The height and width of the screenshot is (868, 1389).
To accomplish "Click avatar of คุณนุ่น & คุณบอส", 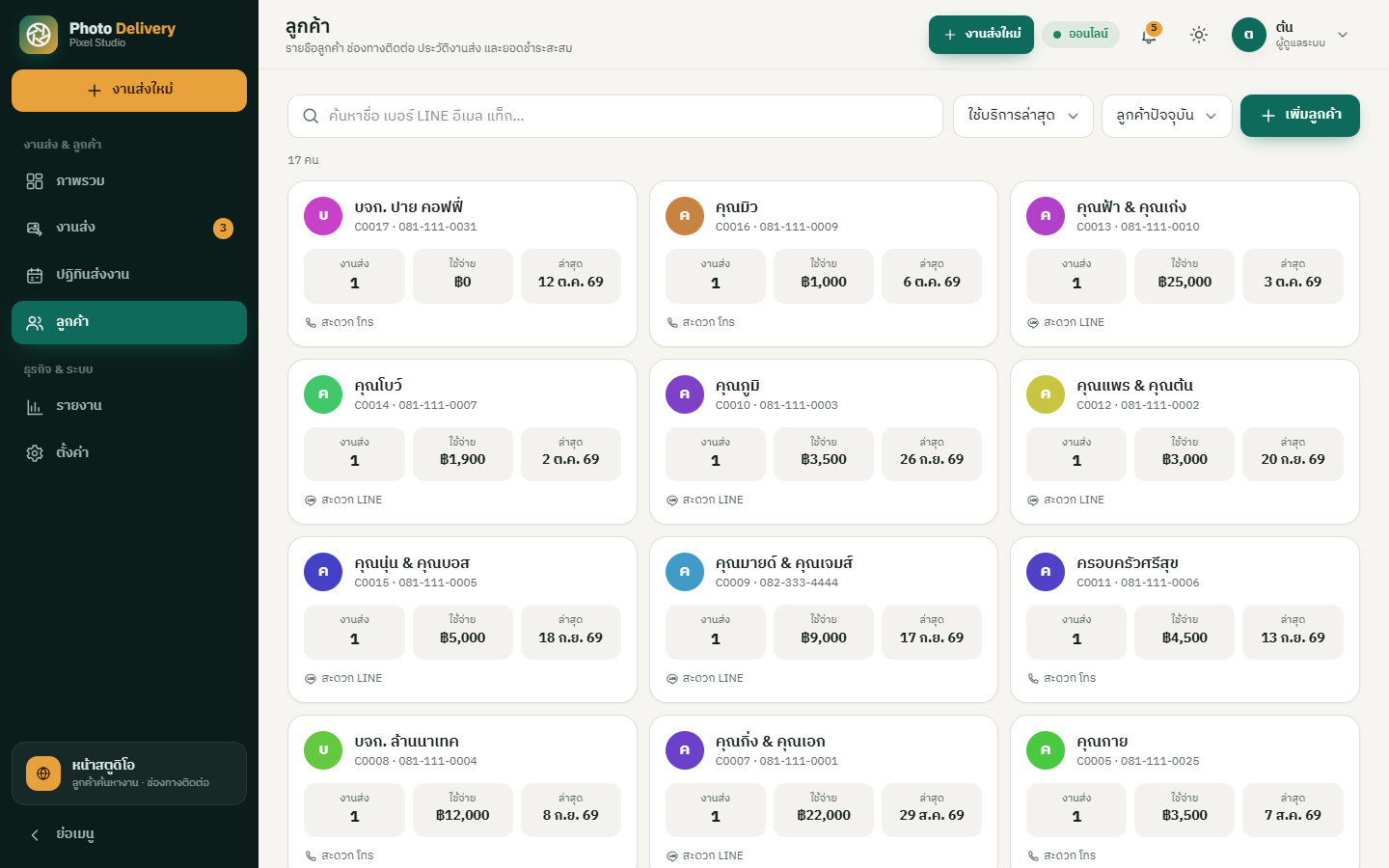I will (x=323, y=572).
